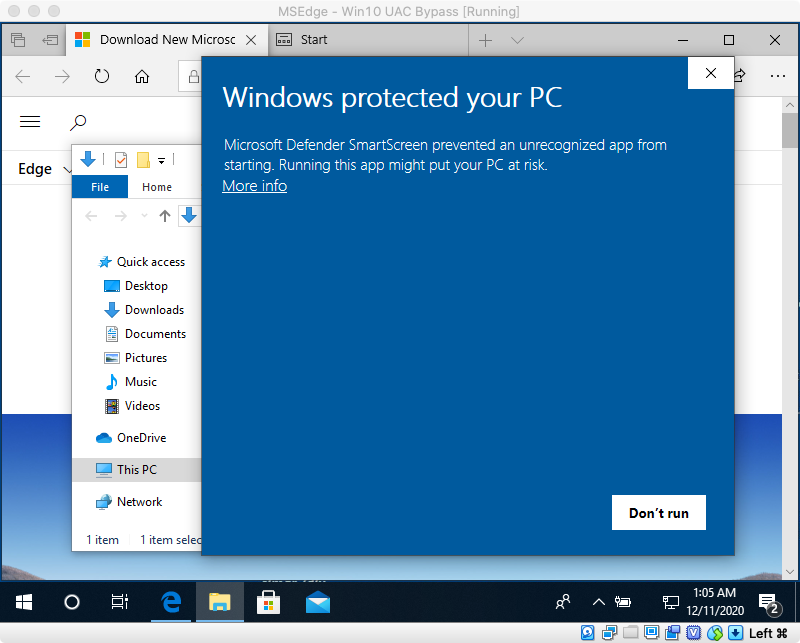
Task: Click the Don't run button
Action: (659, 512)
